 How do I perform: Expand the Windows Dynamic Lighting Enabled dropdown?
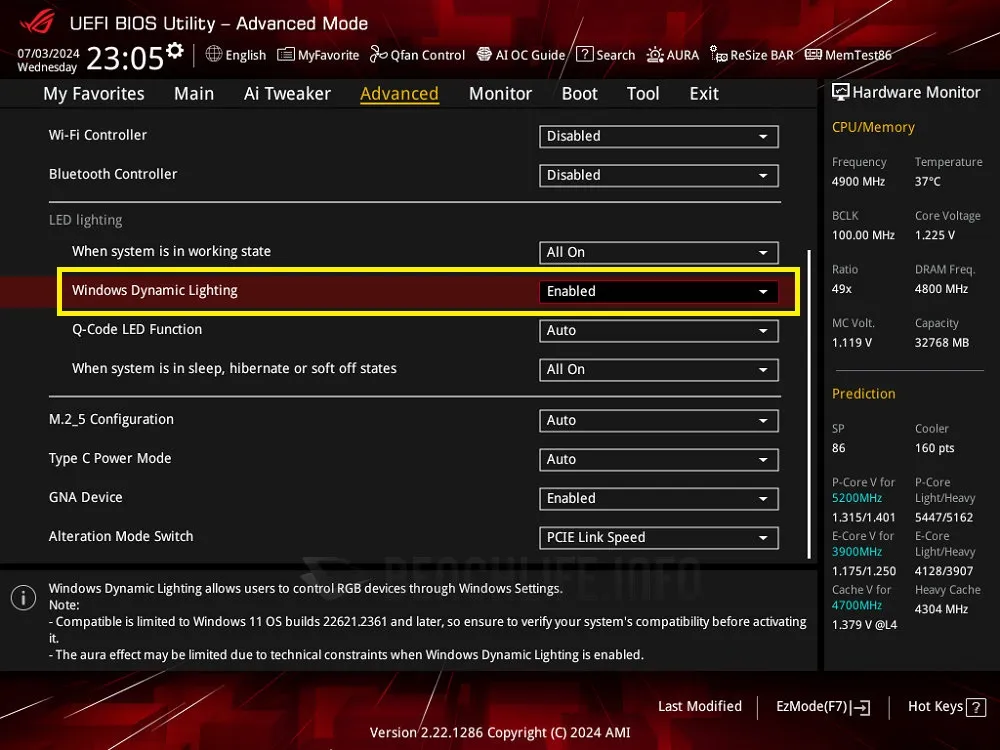659,291
